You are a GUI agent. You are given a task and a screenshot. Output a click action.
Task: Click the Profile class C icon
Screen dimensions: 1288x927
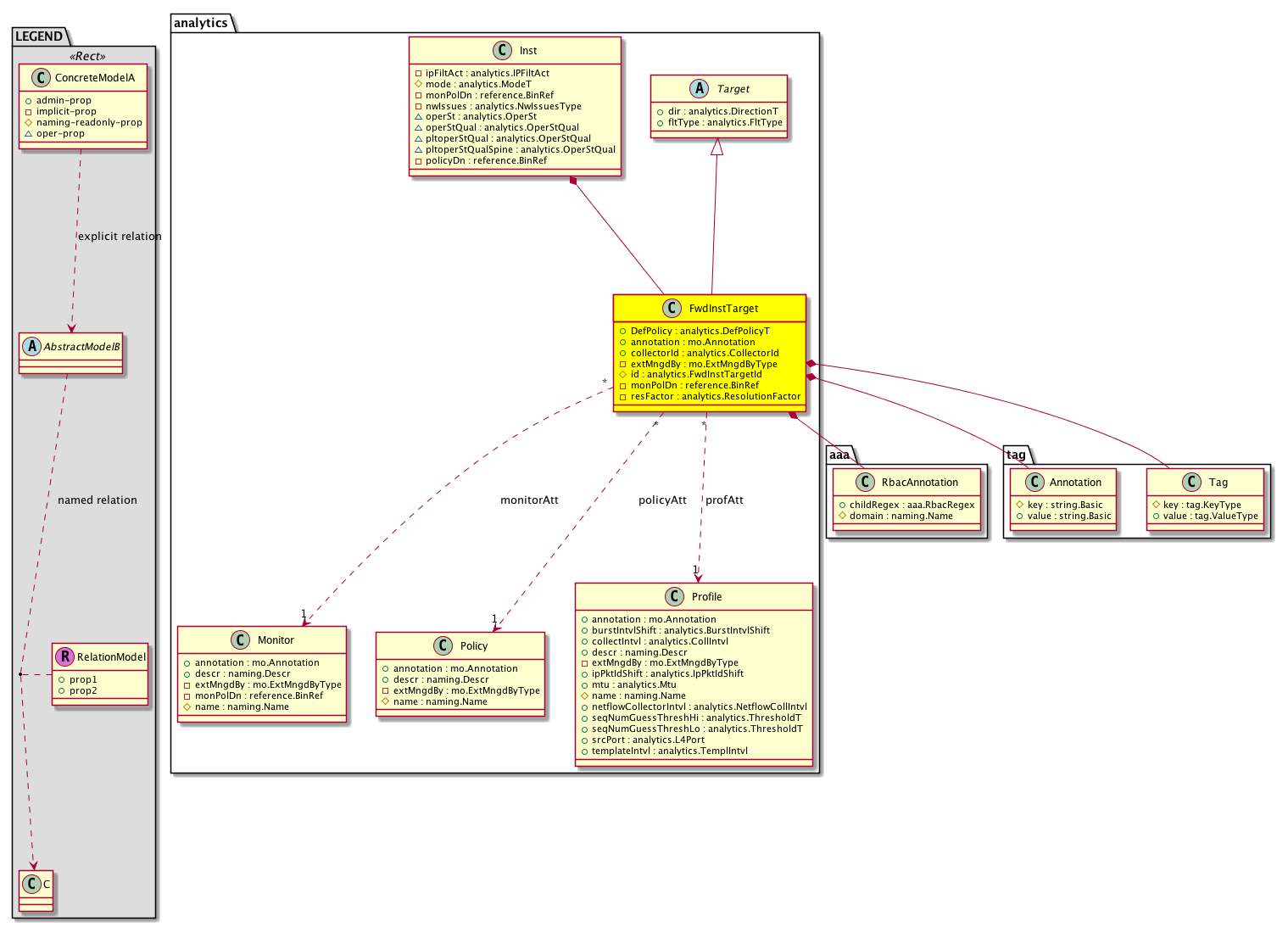point(674,597)
